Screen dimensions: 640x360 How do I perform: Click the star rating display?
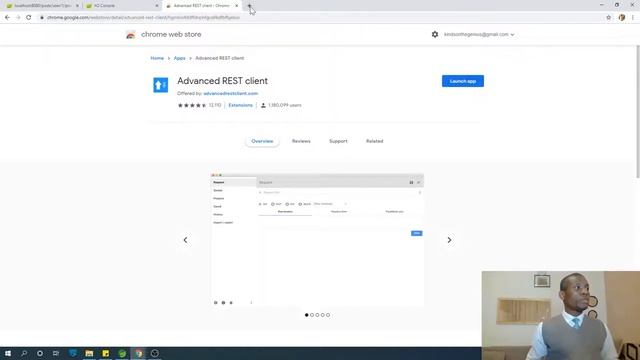tap(192, 105)
